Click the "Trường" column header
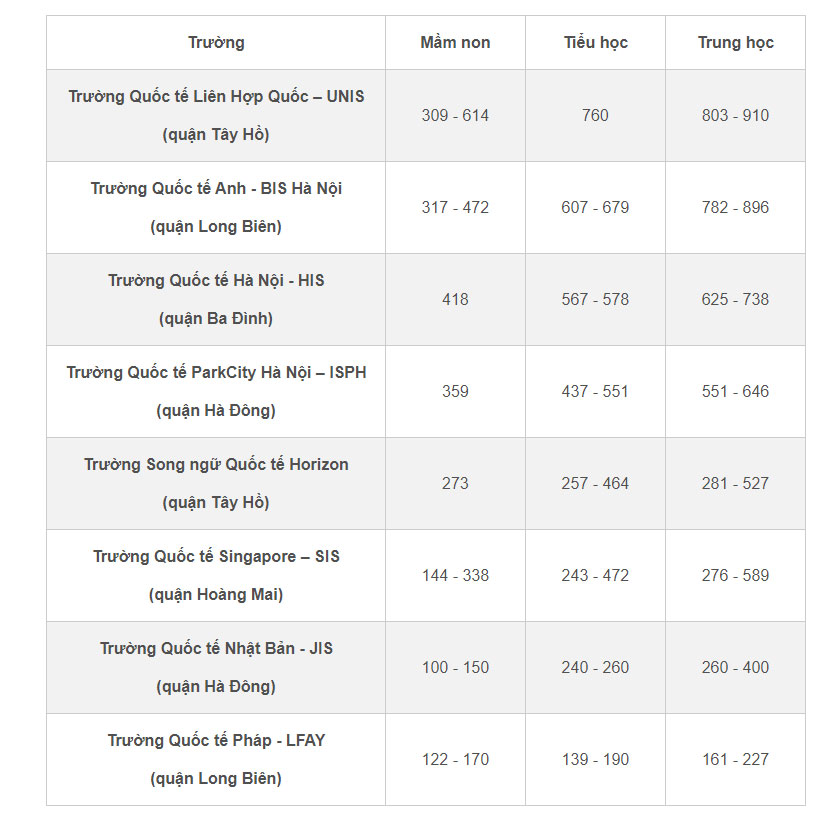 tap(216, 42)
